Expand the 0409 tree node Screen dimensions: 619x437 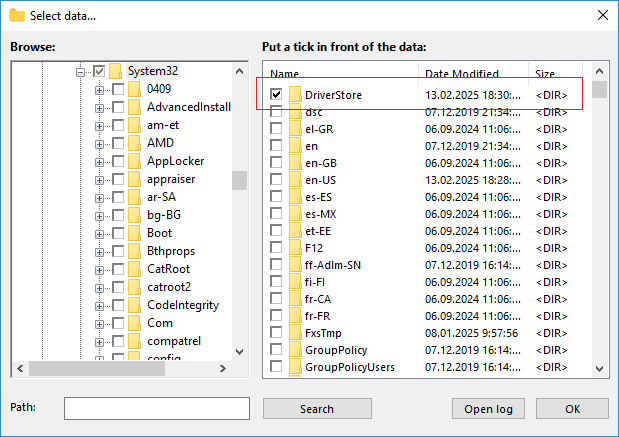pos(99,90)
